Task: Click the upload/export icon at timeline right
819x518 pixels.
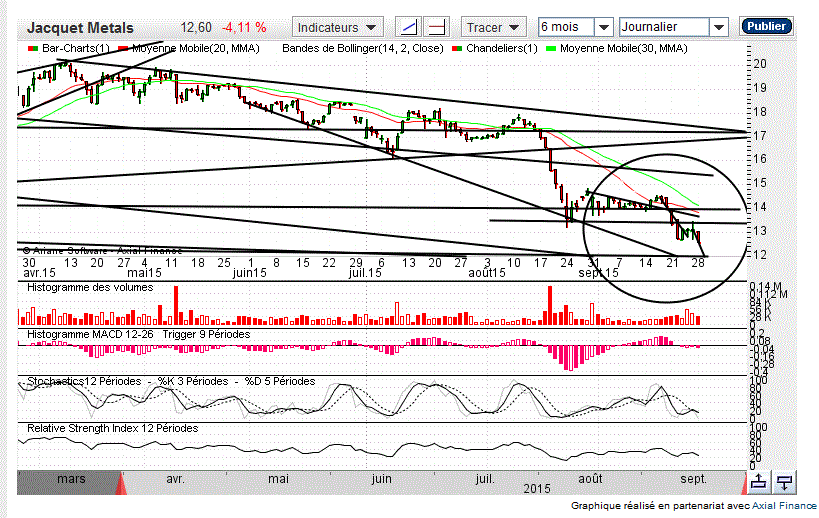Action: (x=758, y=481)
